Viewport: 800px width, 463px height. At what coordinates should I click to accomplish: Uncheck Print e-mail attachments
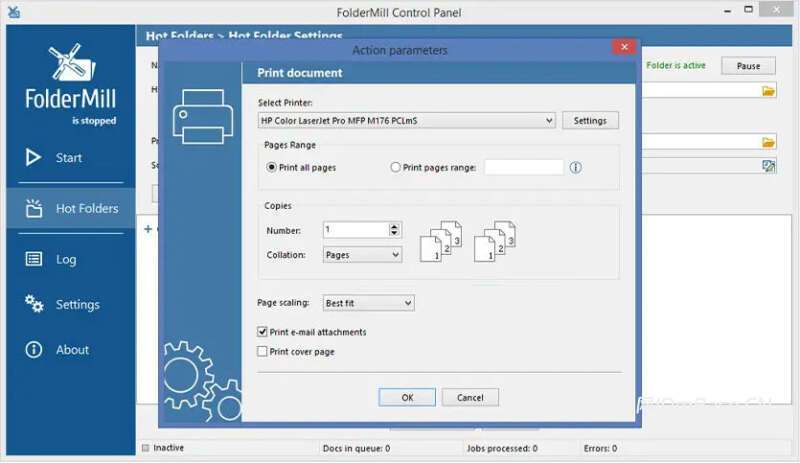tap(262, 332)
